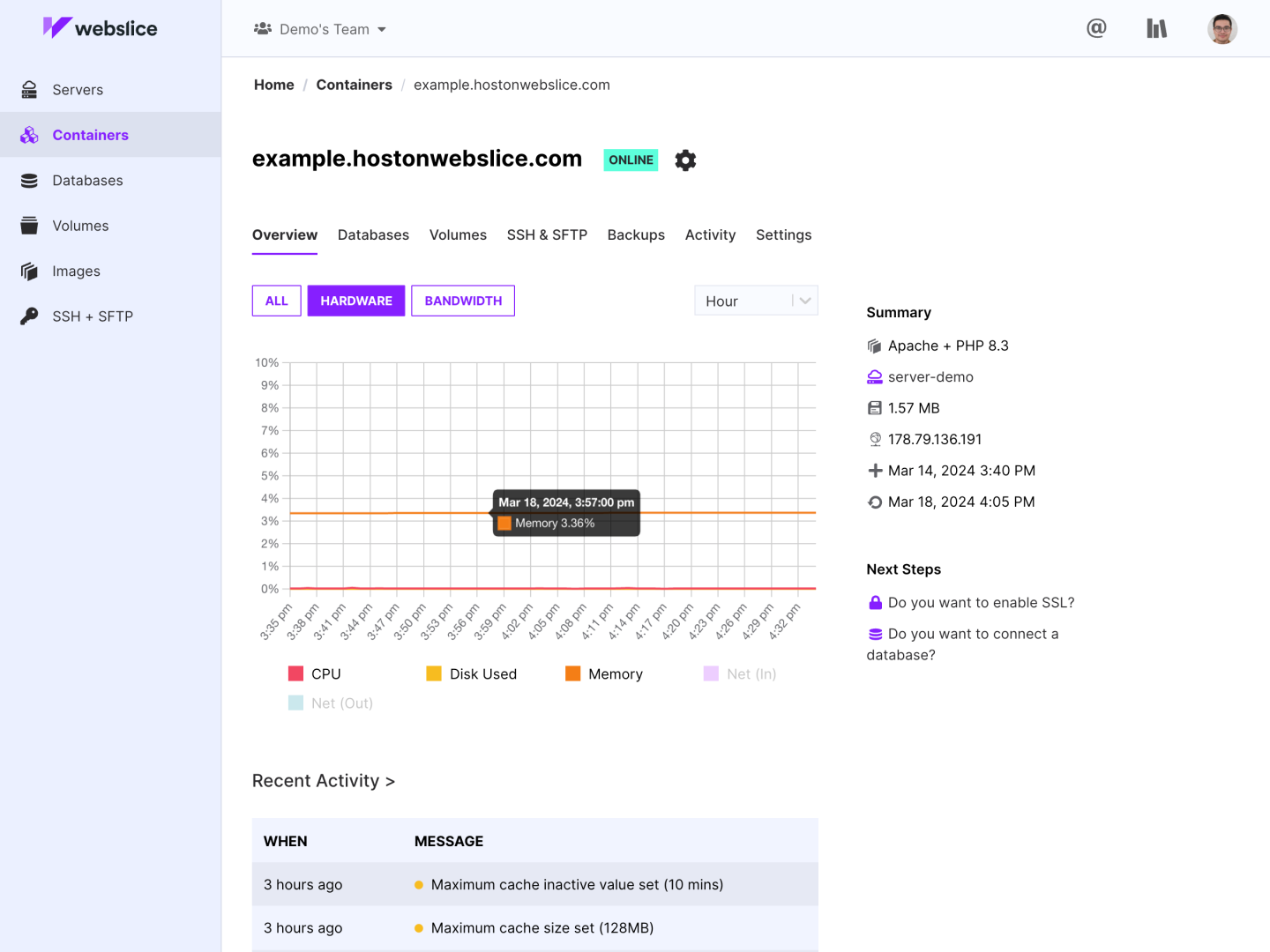Click the Images icon in sidebar
This screenshot has width=1270, height=952.
(30, 271)
